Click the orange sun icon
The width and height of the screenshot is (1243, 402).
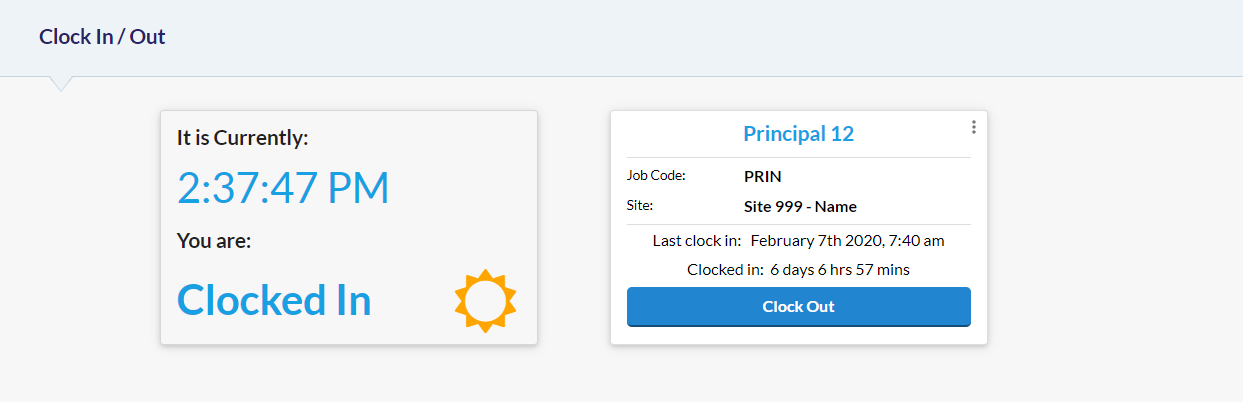click(x=485, y=300)
